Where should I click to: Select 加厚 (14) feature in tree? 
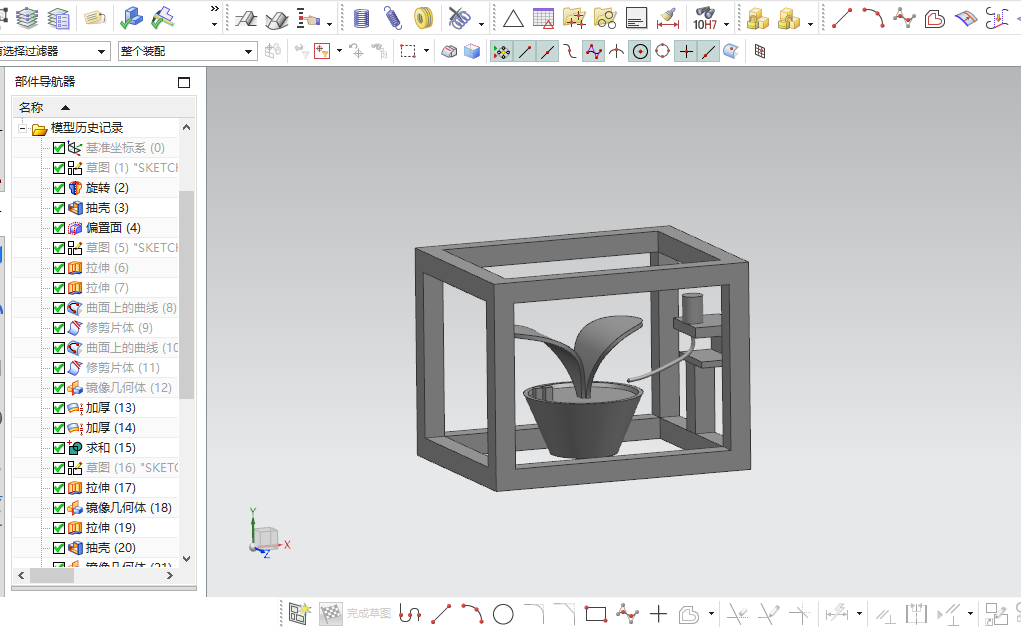111,428
